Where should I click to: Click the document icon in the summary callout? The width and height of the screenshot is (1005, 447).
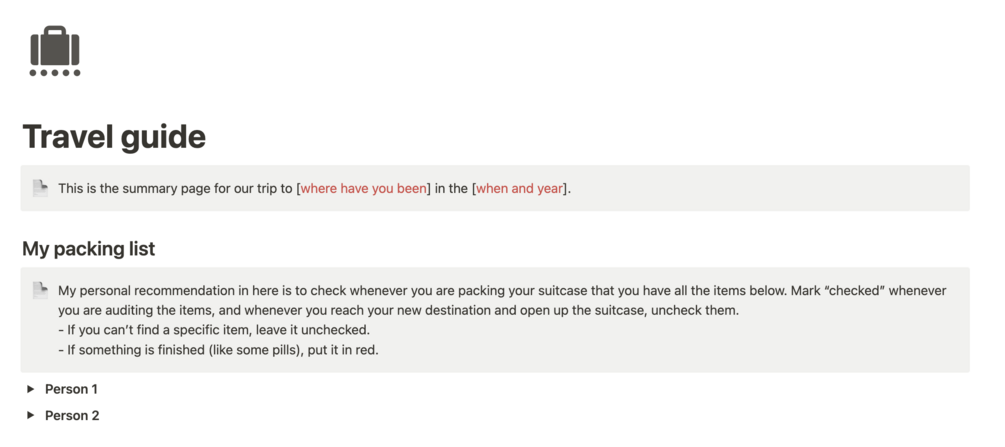pyautogui.click(x=40, y=188)
